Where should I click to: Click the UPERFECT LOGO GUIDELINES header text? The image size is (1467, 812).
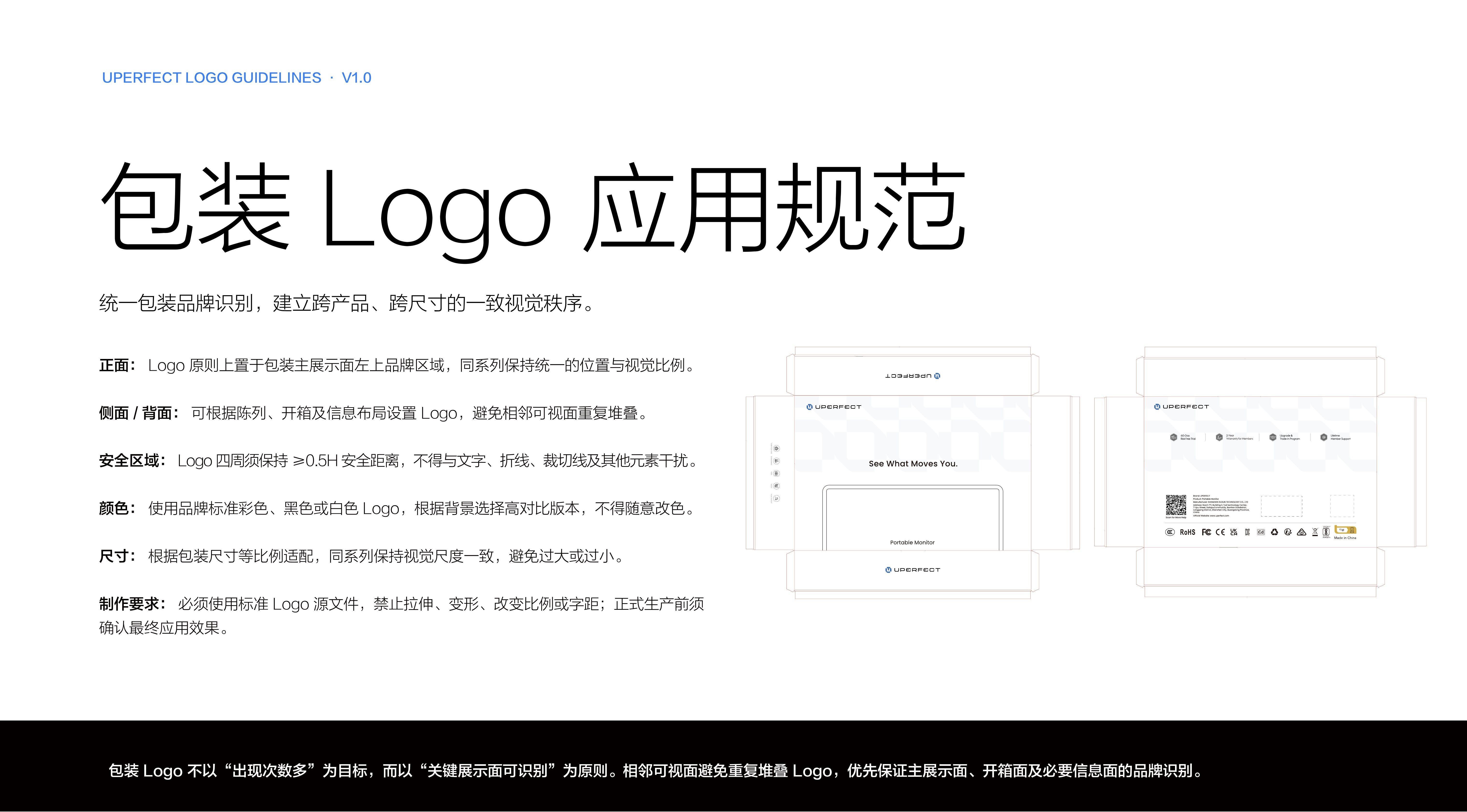(211, 78)
